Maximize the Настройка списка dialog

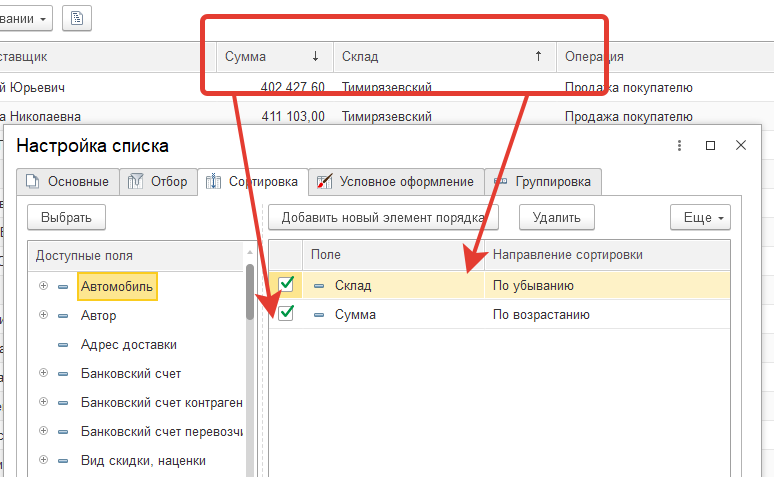point(710,145)
